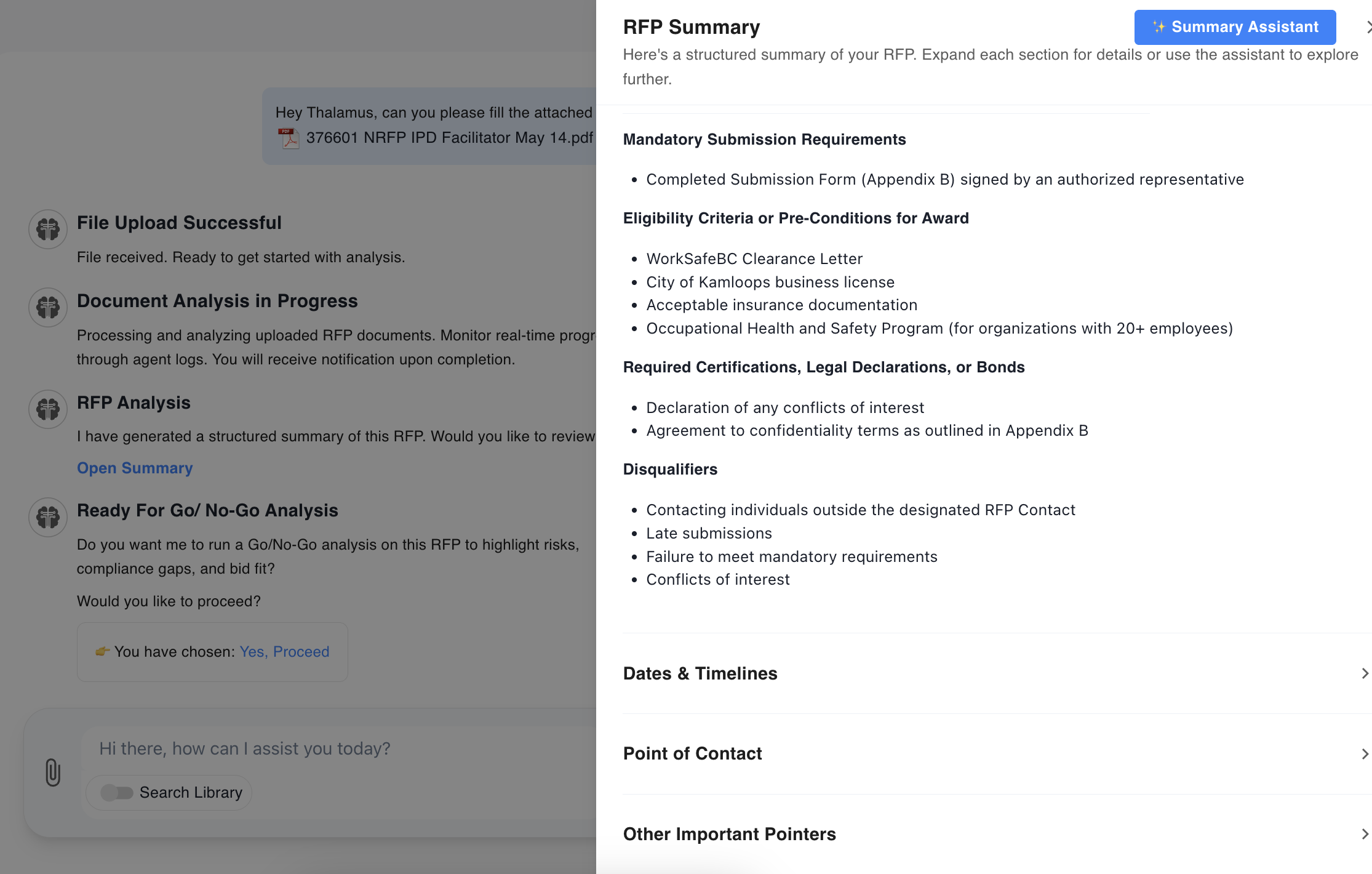
Task: Click the PDF file icon in message
Action: pos(288,138)
